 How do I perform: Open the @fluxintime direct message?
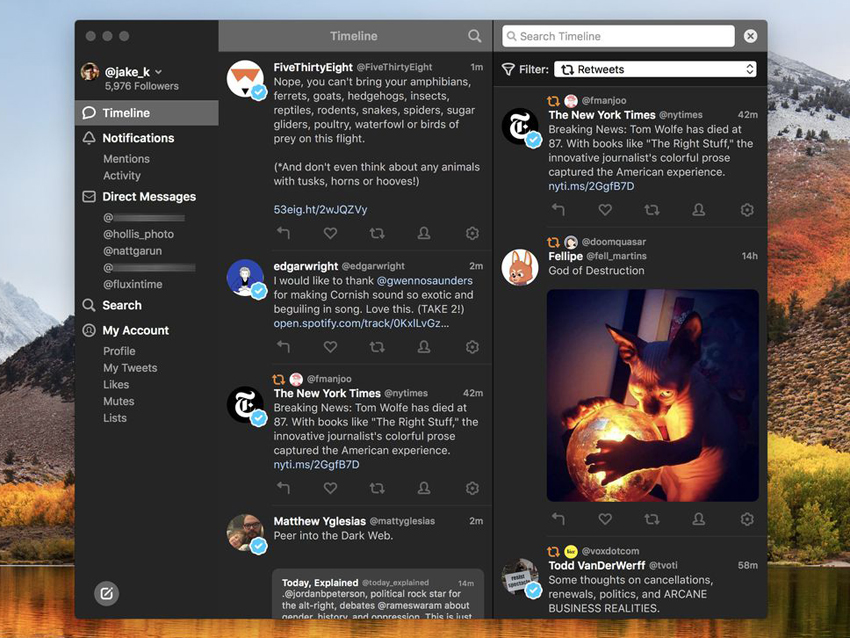pyautogui.click(x=133, y=284)
